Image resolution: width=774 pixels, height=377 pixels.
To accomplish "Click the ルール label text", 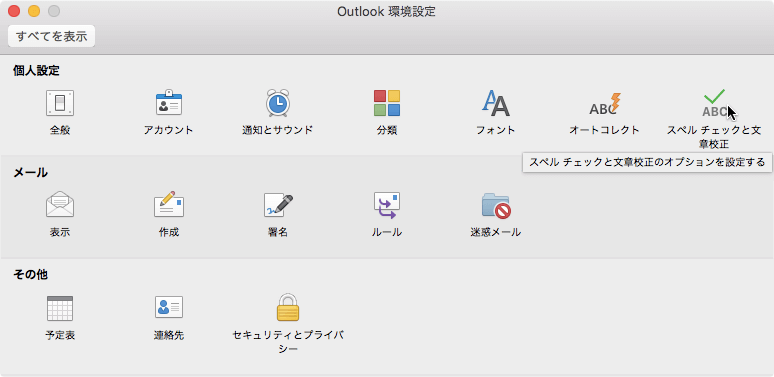I will click(387, 232).
